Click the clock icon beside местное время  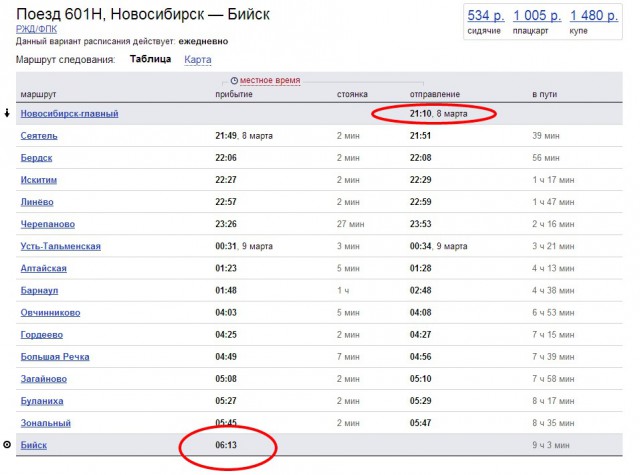click(234, 79)
